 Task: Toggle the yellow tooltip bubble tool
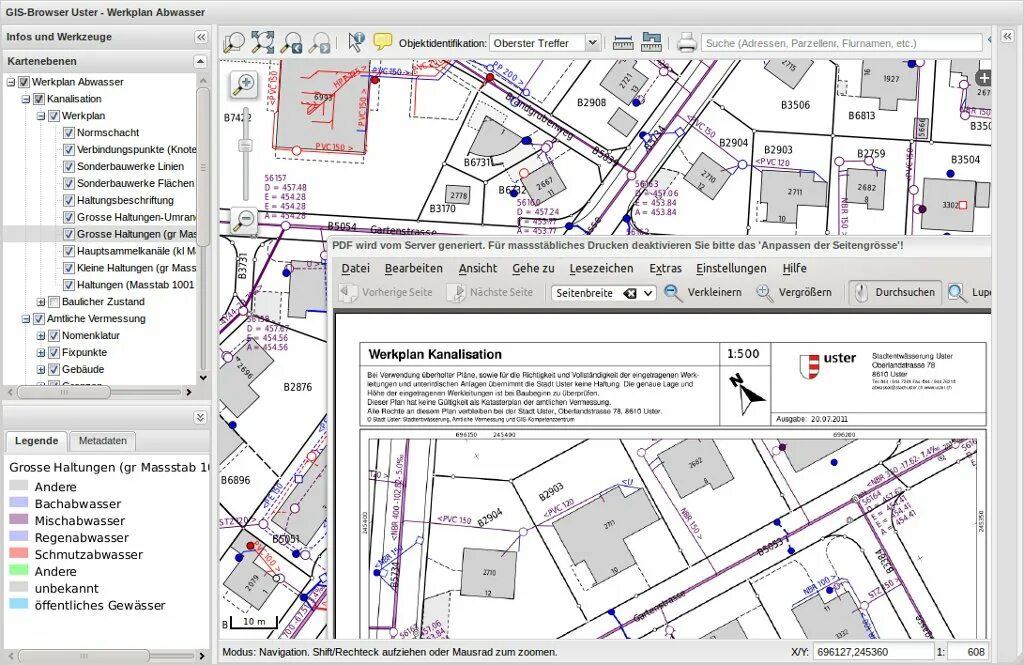click(382, 42)
